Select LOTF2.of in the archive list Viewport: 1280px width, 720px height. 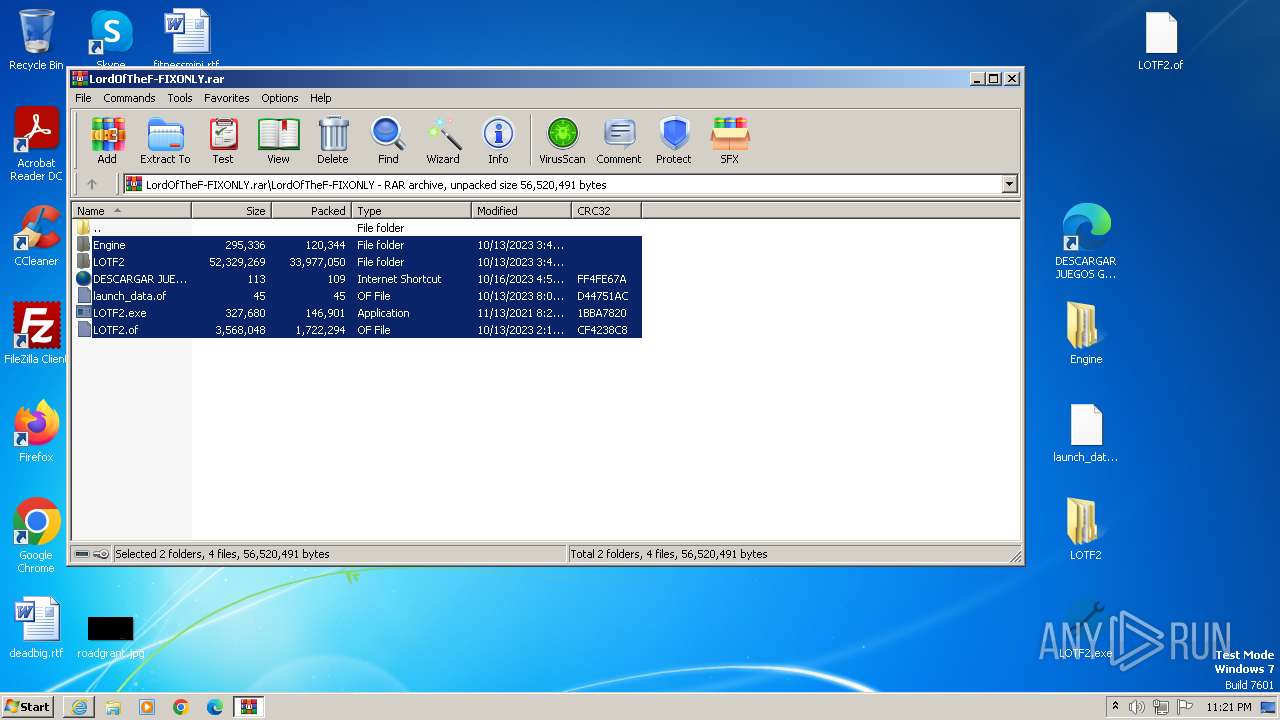[x=357, y=330]
